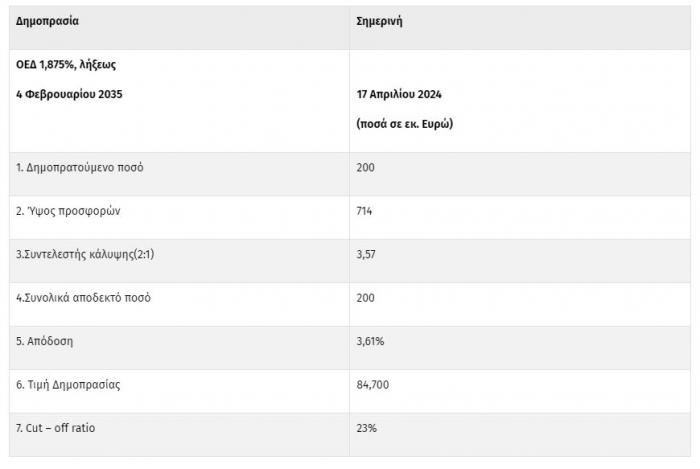
Task: Select the ΟΕΔ 1,875%, λήξεως text
Action: 66,65
